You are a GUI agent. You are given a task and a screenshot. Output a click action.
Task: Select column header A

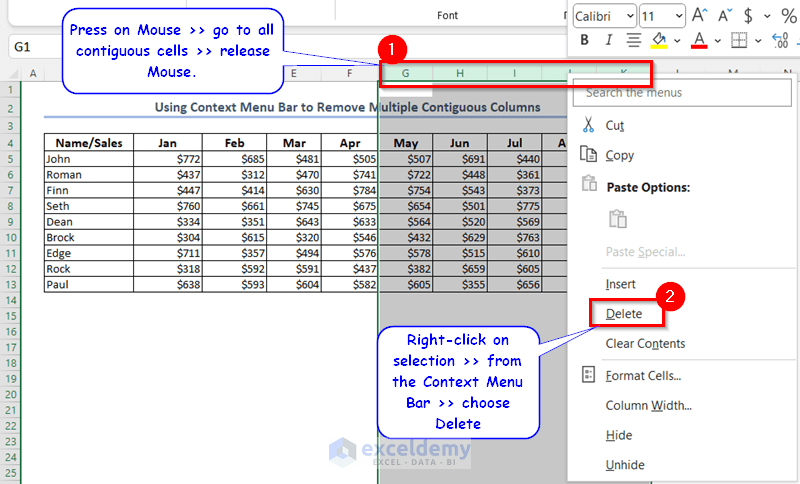(x=33, y=73)
